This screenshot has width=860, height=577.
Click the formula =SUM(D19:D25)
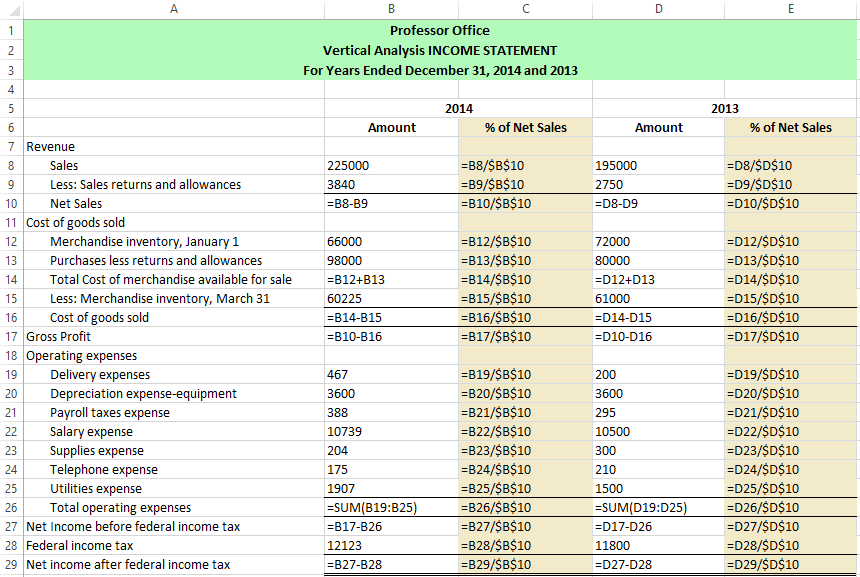tap(658, 507)
